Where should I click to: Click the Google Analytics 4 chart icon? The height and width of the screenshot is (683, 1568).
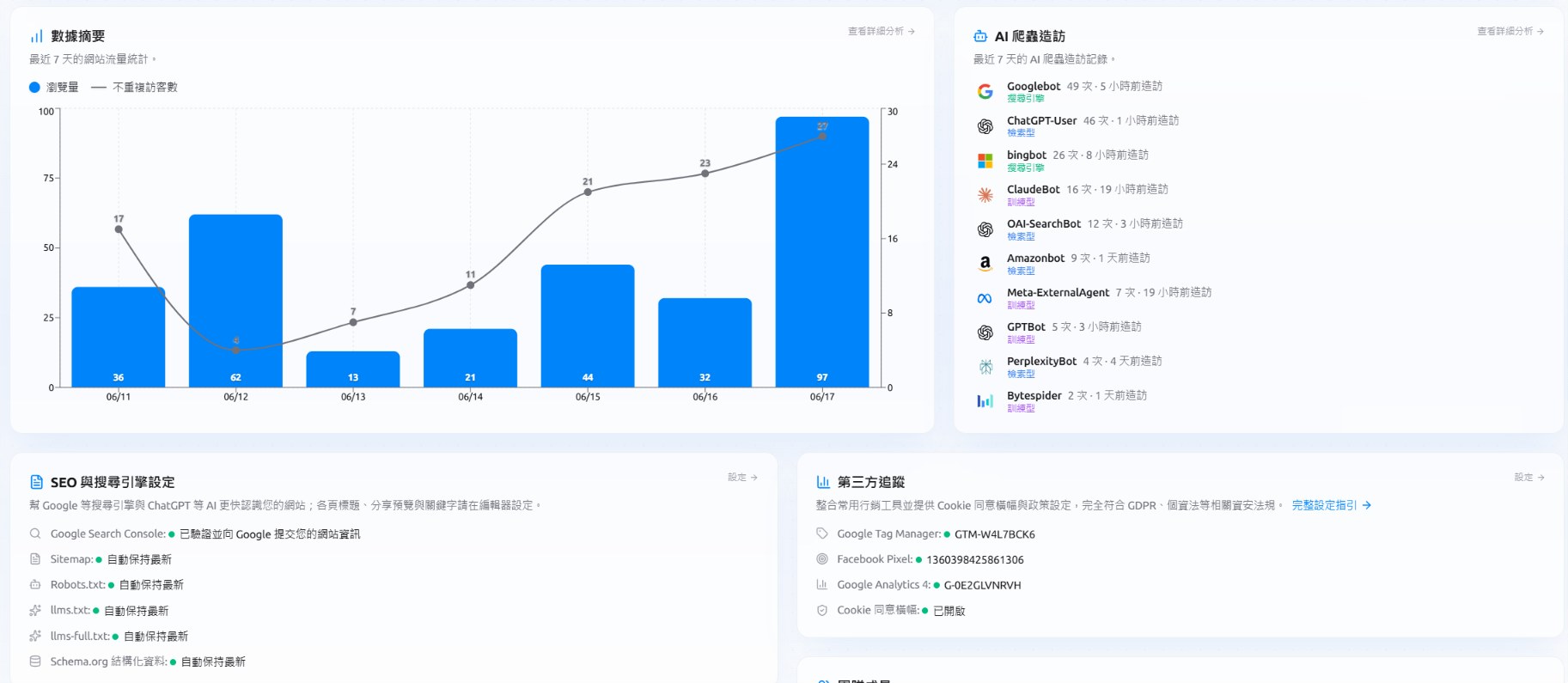pyautogui.click(x=822, y=584)
